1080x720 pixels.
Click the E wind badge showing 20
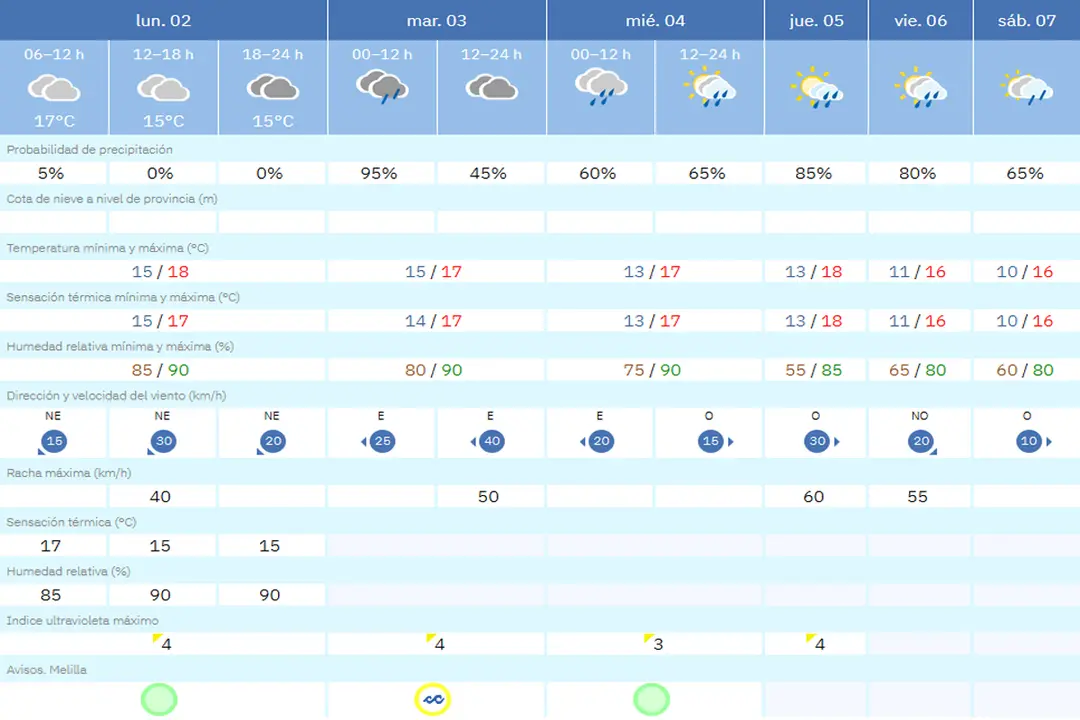(599, 441)
